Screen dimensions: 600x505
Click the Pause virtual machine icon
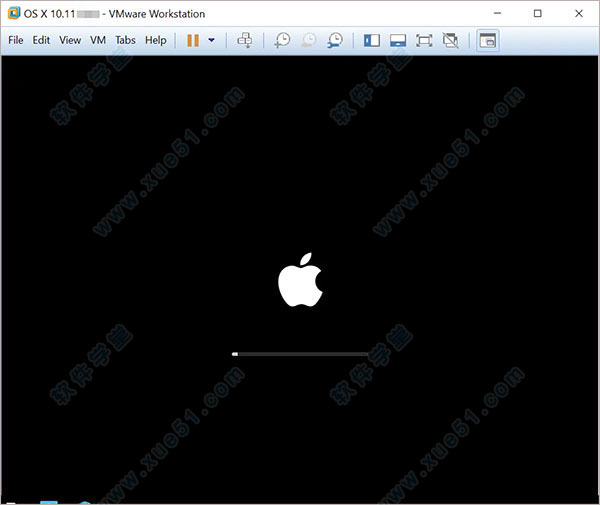point(193,40)
